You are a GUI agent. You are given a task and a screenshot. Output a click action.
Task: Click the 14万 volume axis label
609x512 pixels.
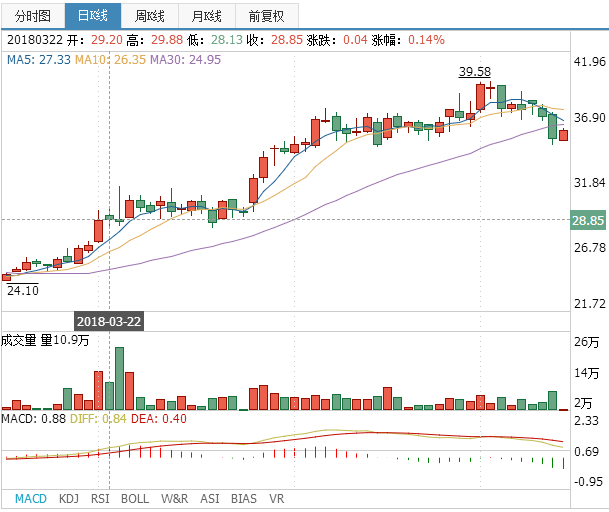pyautogui.click(x=586, y=373)
